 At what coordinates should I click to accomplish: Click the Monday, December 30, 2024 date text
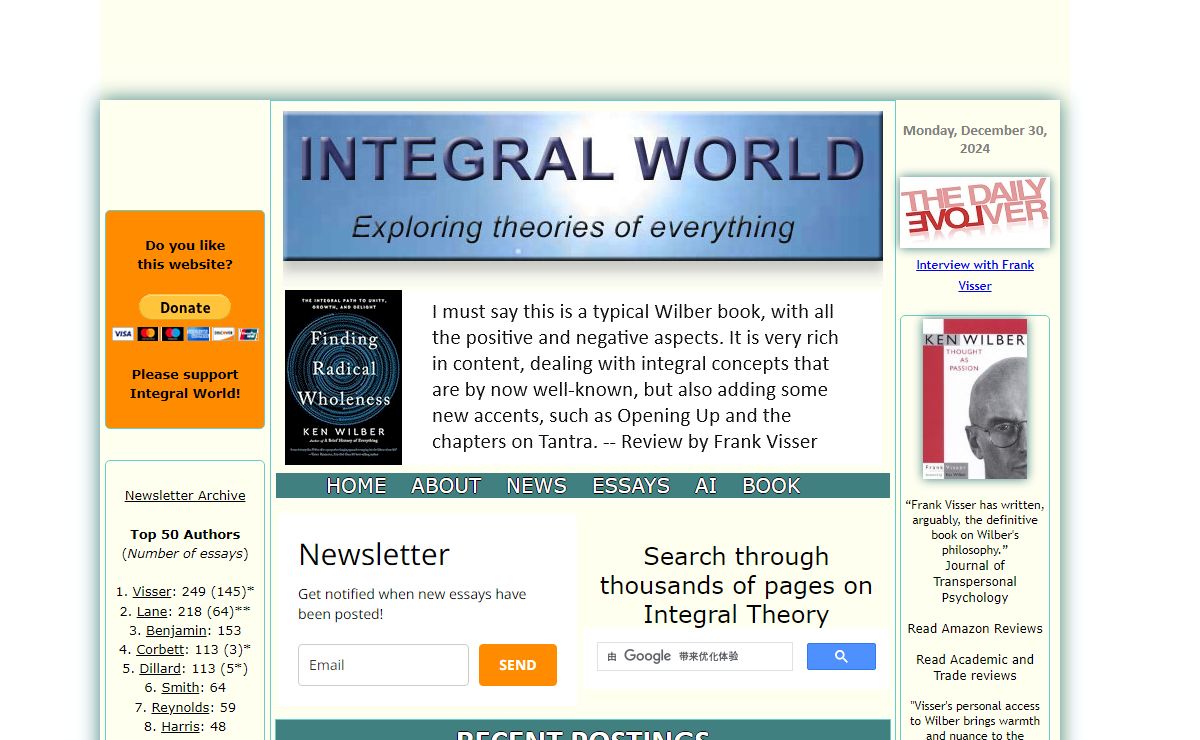pyautogui.click(x=975, y=139)
